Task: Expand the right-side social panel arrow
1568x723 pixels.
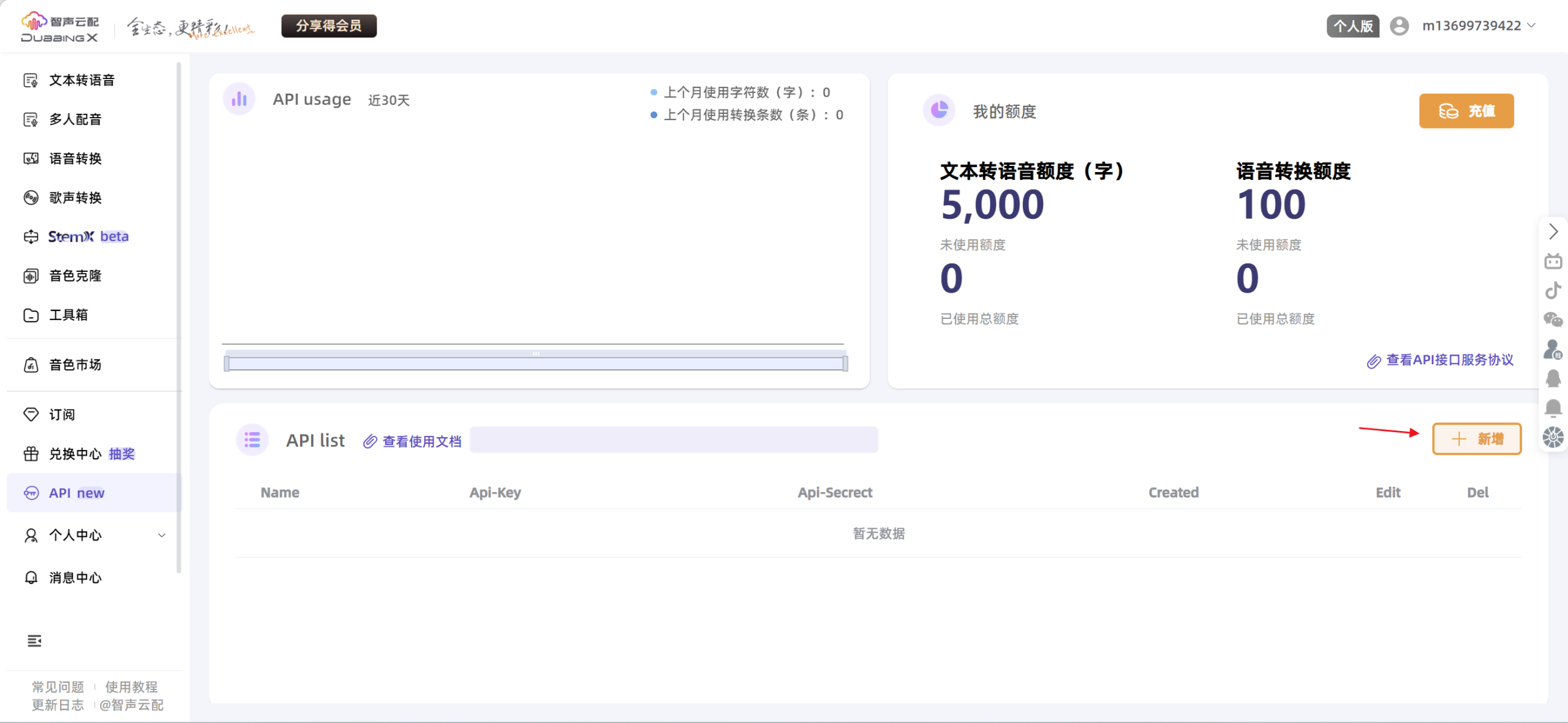Action: pos(1553,231)
